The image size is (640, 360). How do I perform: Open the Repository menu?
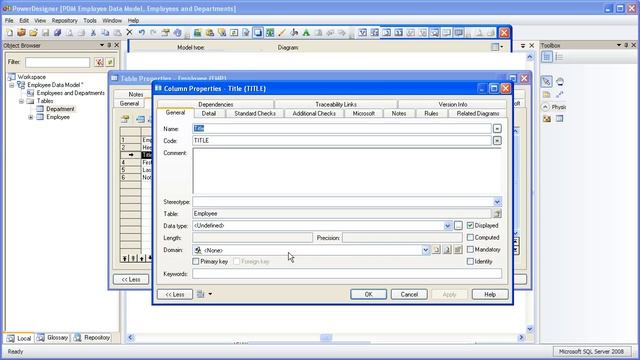coord(64,20)
